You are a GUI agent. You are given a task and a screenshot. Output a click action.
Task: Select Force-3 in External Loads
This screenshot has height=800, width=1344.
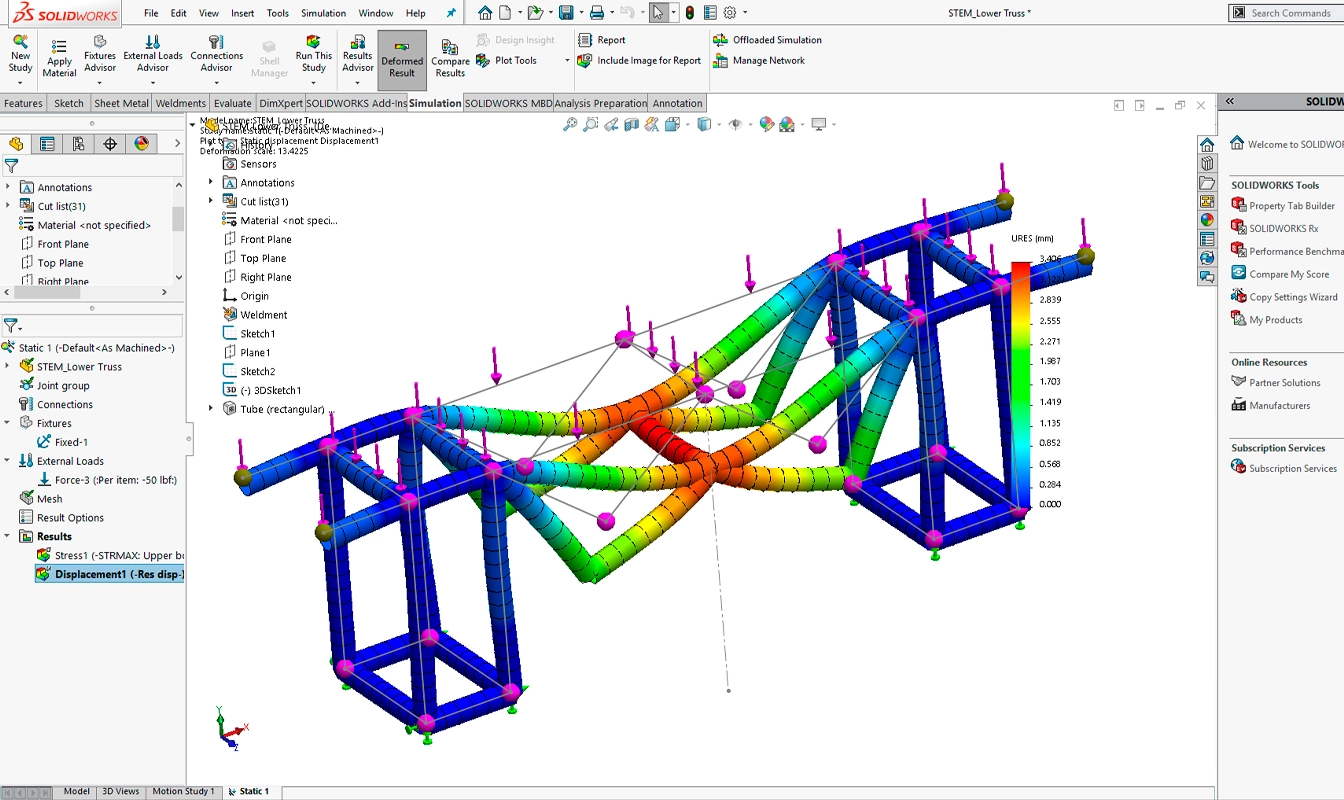(x=107, y=480)
